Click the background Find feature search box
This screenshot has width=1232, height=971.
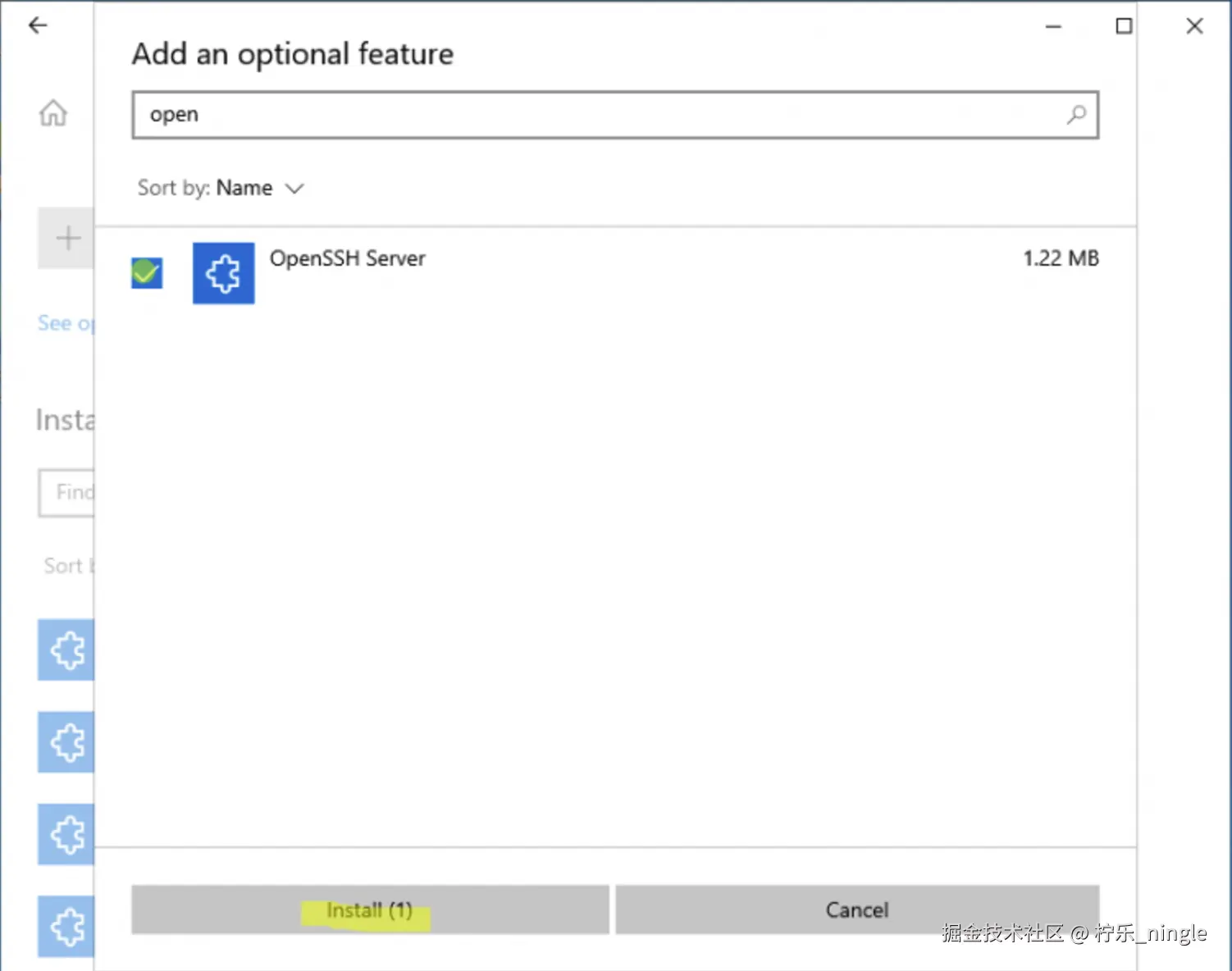[66, 492]
